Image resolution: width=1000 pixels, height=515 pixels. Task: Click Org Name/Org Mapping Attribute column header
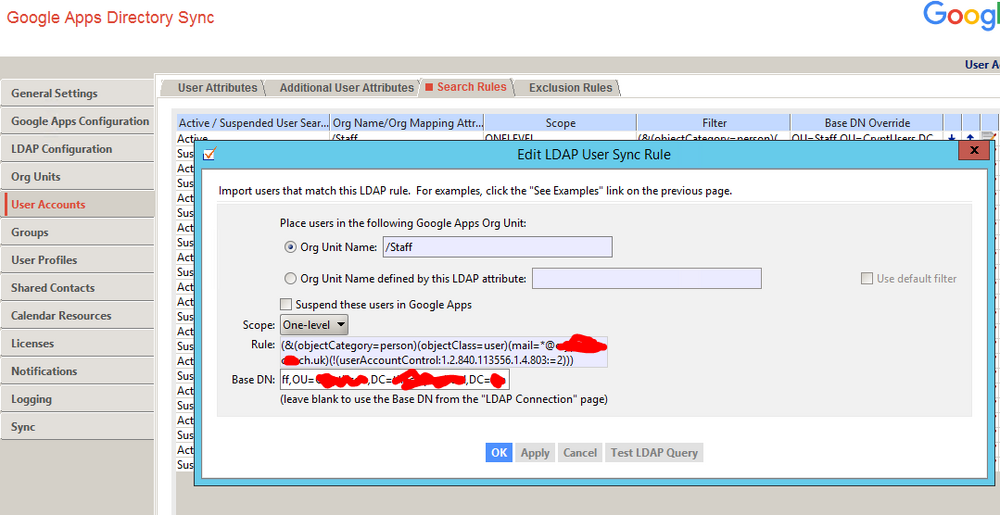(407, 123)
